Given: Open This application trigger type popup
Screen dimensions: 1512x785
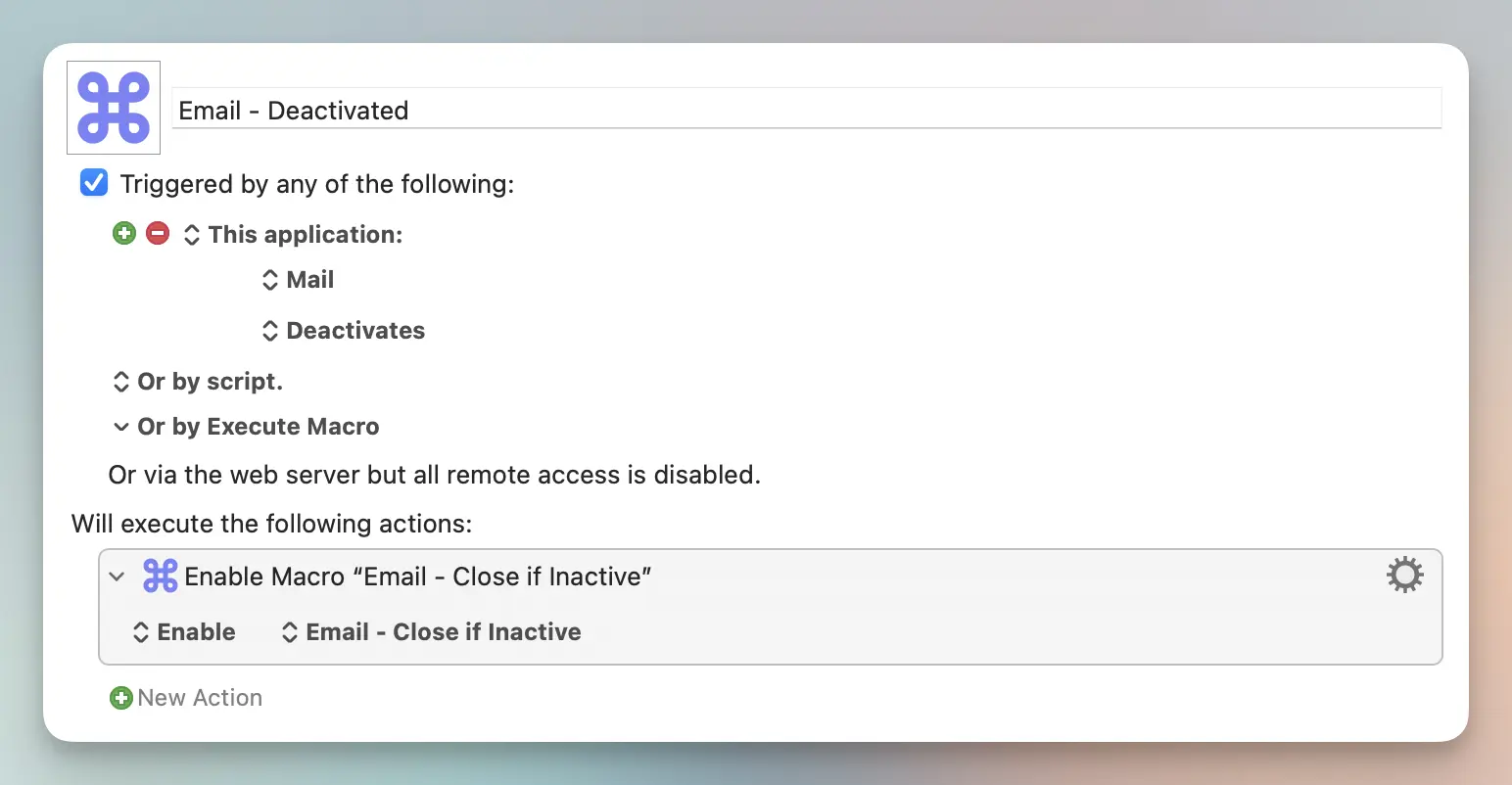Looking at the screenshot, I should [294, 235].
